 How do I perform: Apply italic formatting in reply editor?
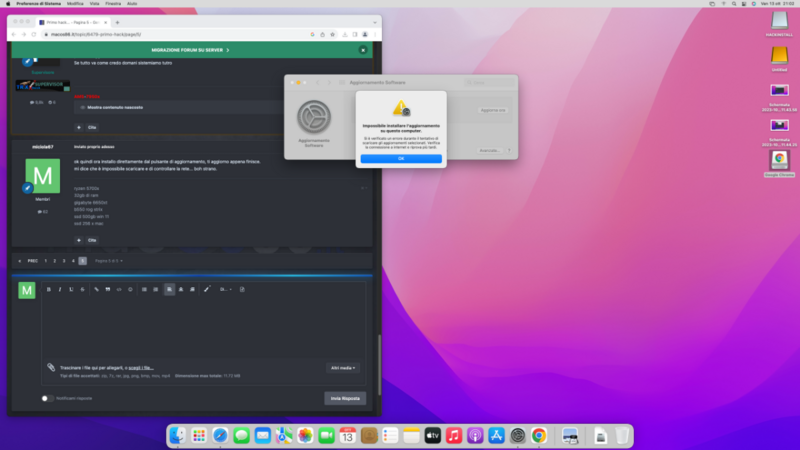(x=60, y=289)
